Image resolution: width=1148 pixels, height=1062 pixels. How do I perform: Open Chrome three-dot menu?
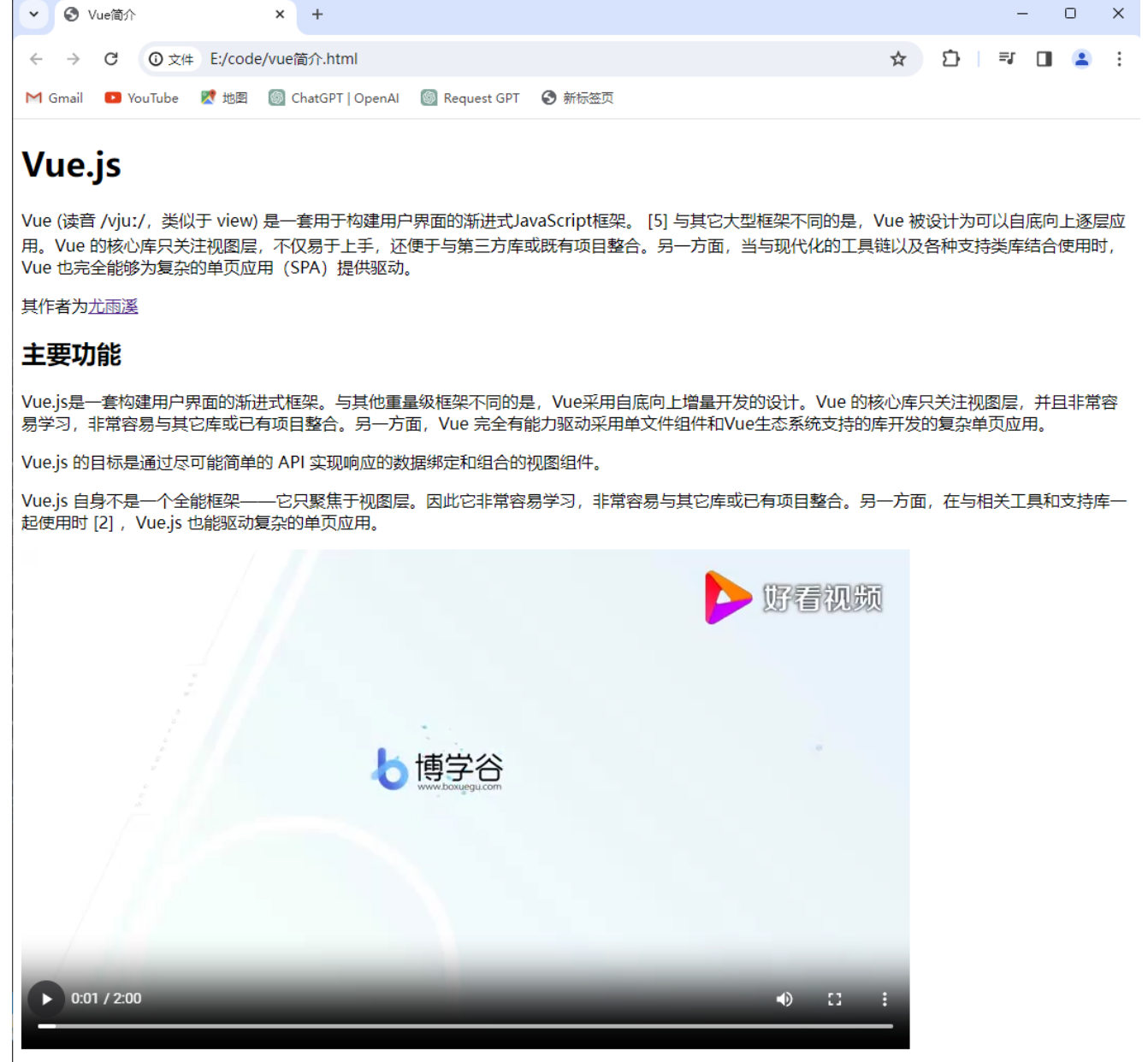(x=1119, y=59)
